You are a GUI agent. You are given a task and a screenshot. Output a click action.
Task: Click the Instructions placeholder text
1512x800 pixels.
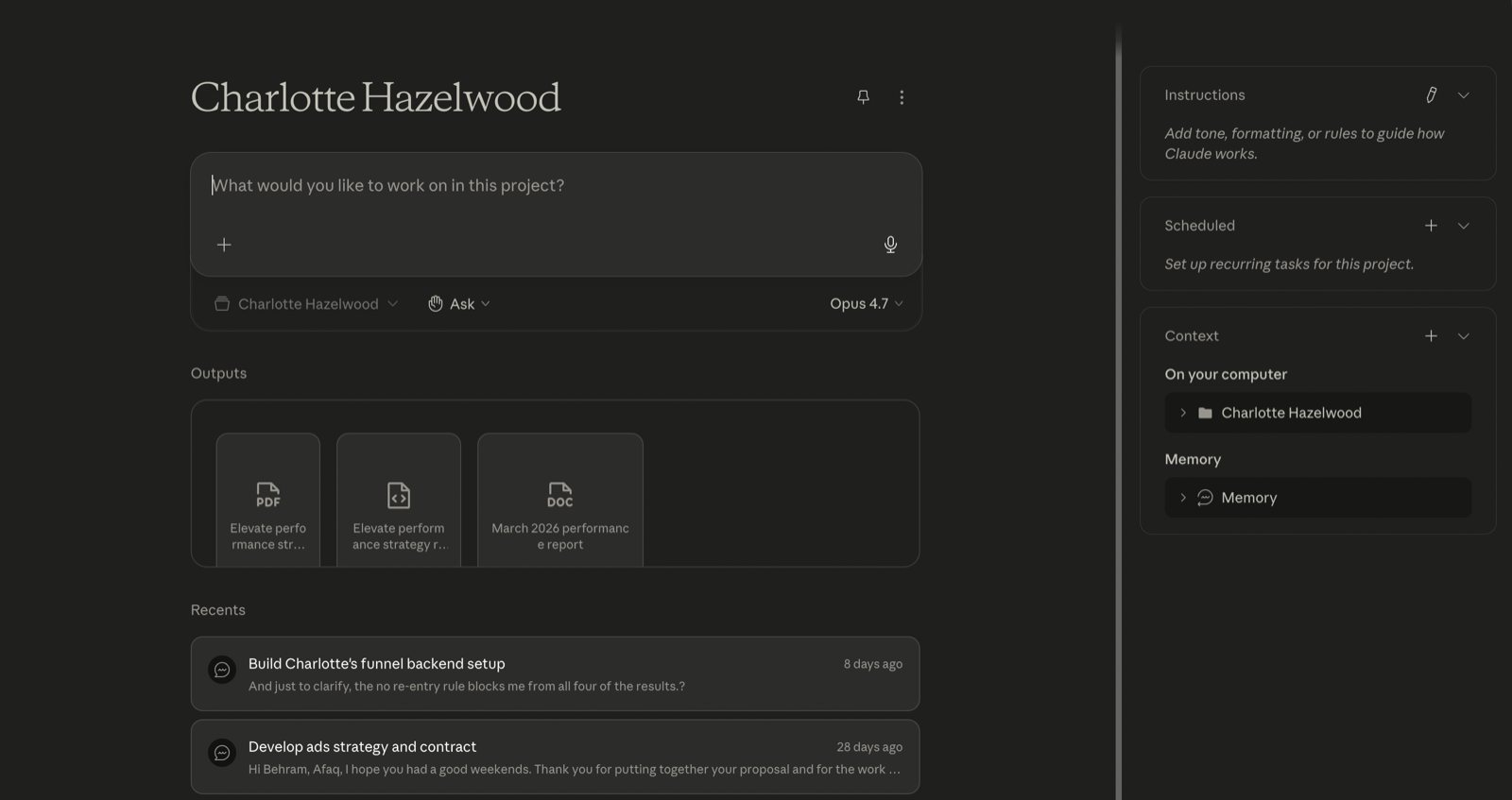click(1304, 144)
